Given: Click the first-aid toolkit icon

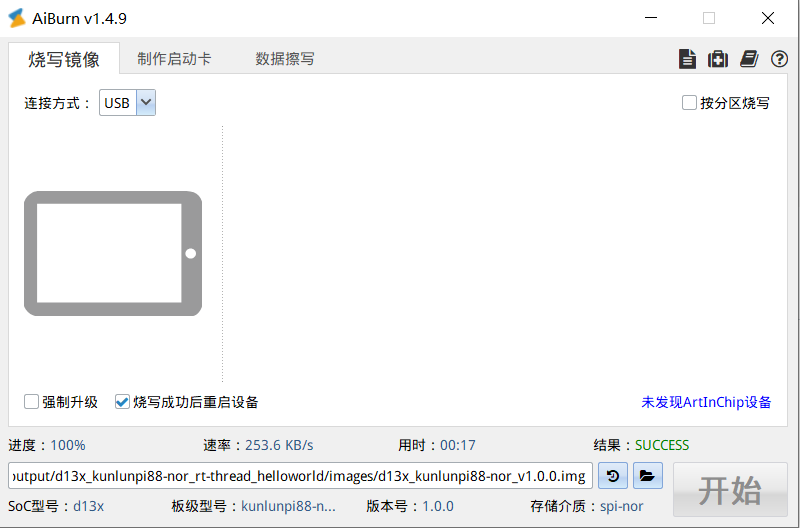Looking at the screenshot, I should coord(718,59).
